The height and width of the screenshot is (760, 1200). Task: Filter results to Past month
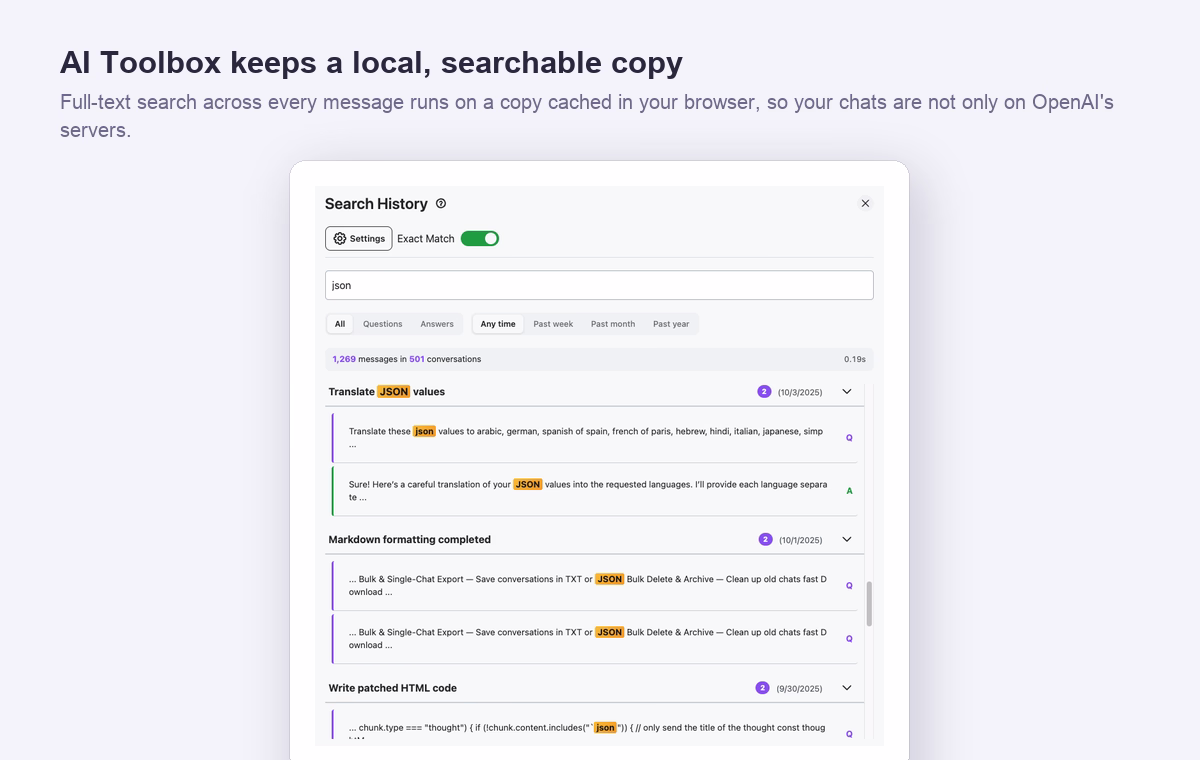pyautogui.click(x=613, y=324)
